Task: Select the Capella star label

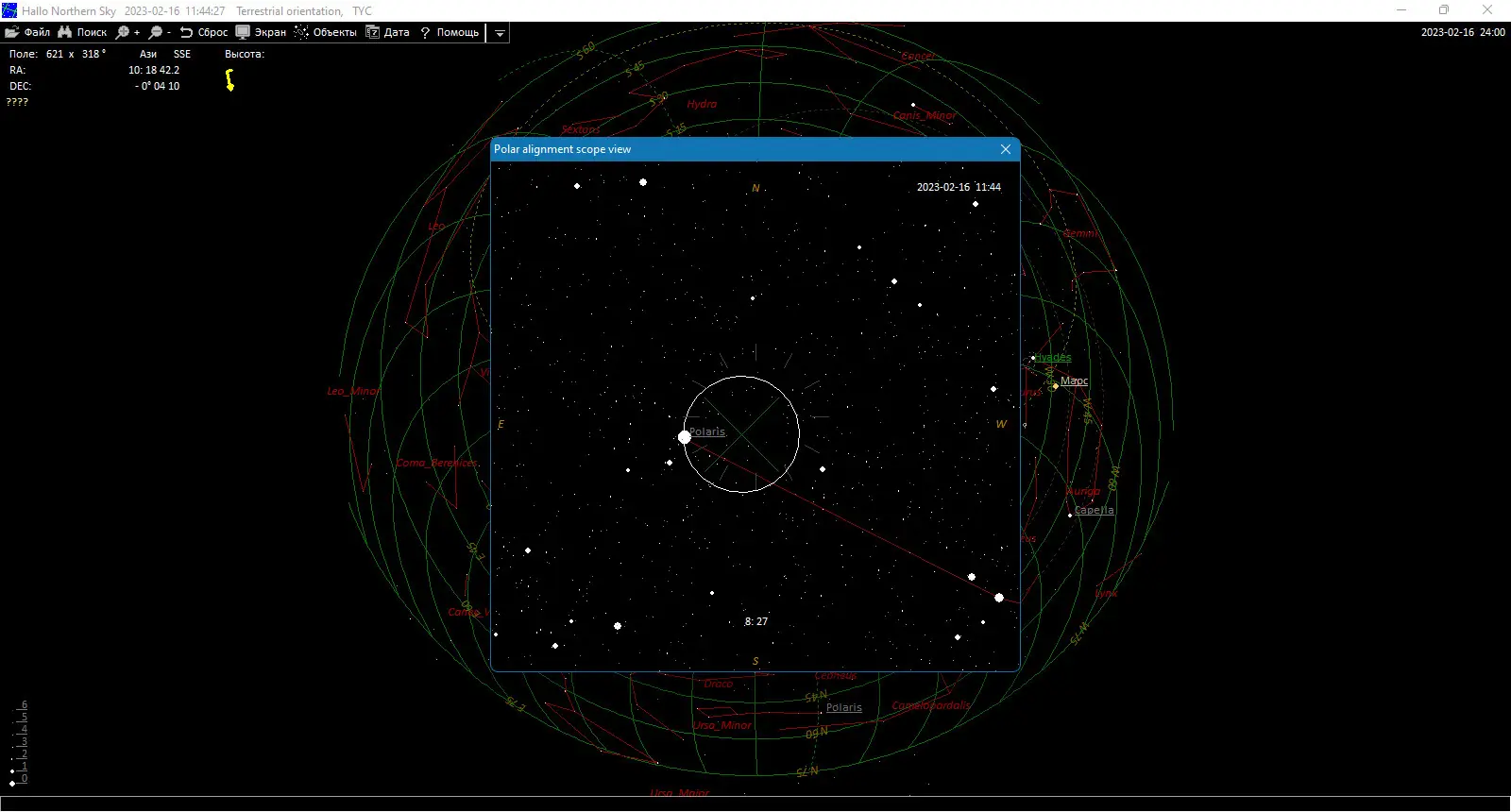Action: 1095,510
